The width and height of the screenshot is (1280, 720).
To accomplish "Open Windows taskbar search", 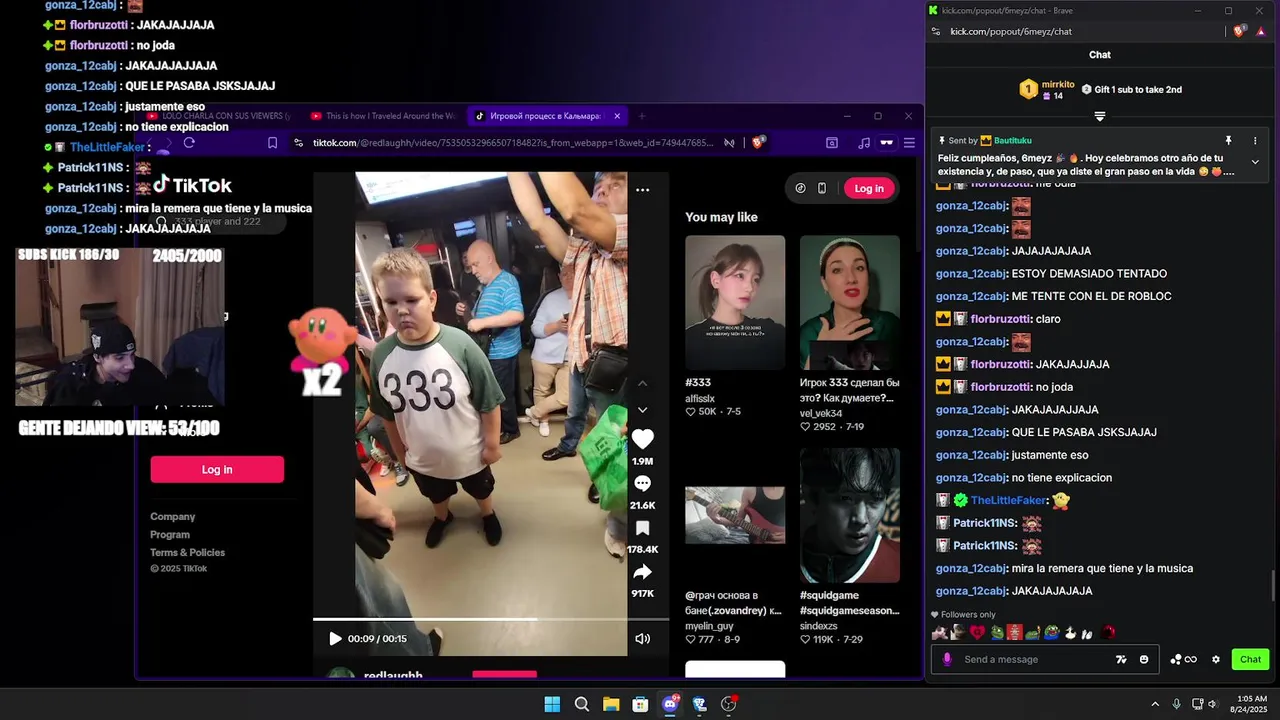I will pyautogui.click(x=581, y=704).
